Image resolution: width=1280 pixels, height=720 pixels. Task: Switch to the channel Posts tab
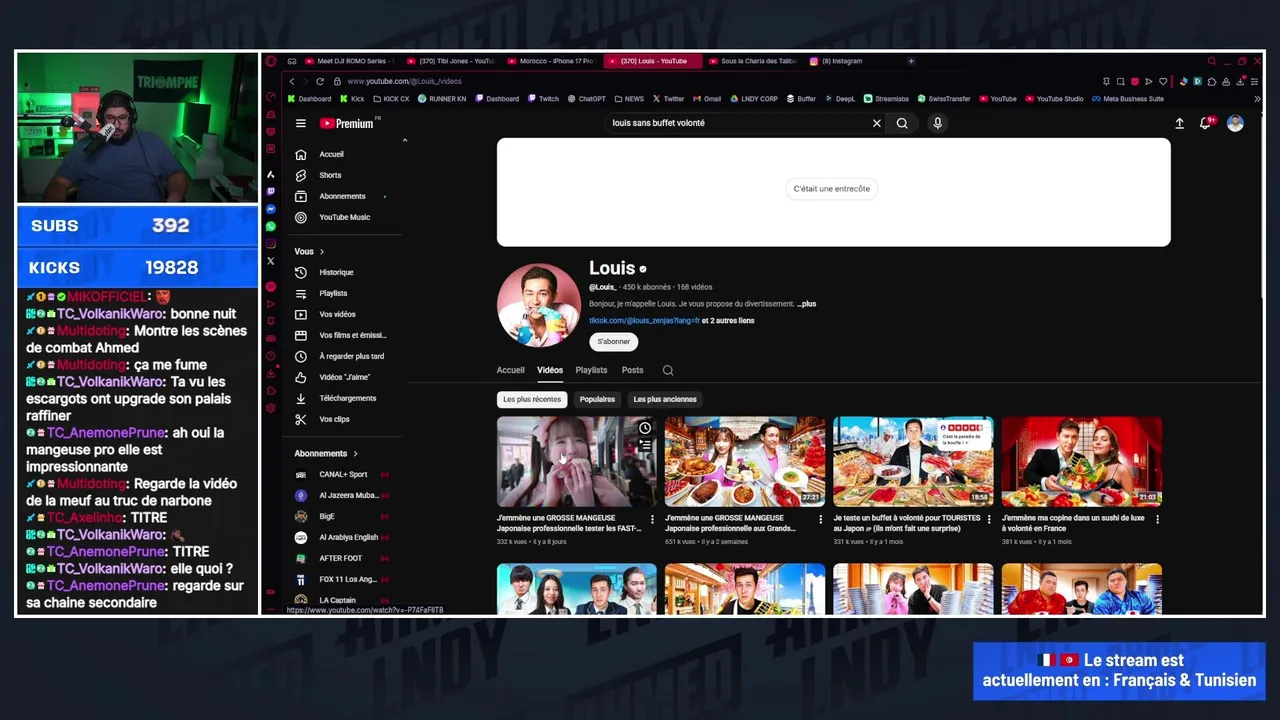[x=632, y=370]
